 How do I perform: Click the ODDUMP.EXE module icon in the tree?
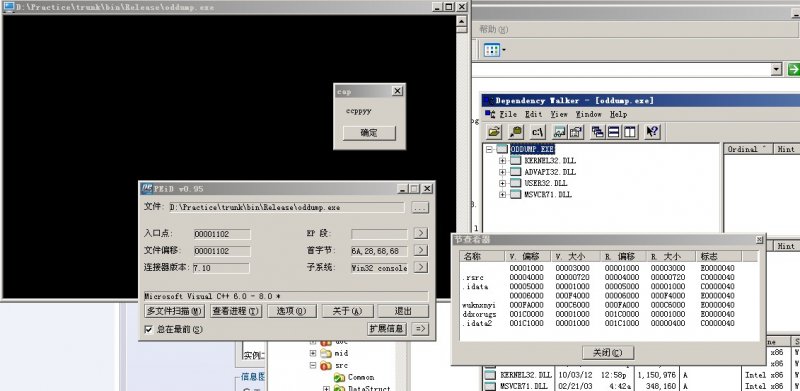pyautogui.click(x=503, y=149)
